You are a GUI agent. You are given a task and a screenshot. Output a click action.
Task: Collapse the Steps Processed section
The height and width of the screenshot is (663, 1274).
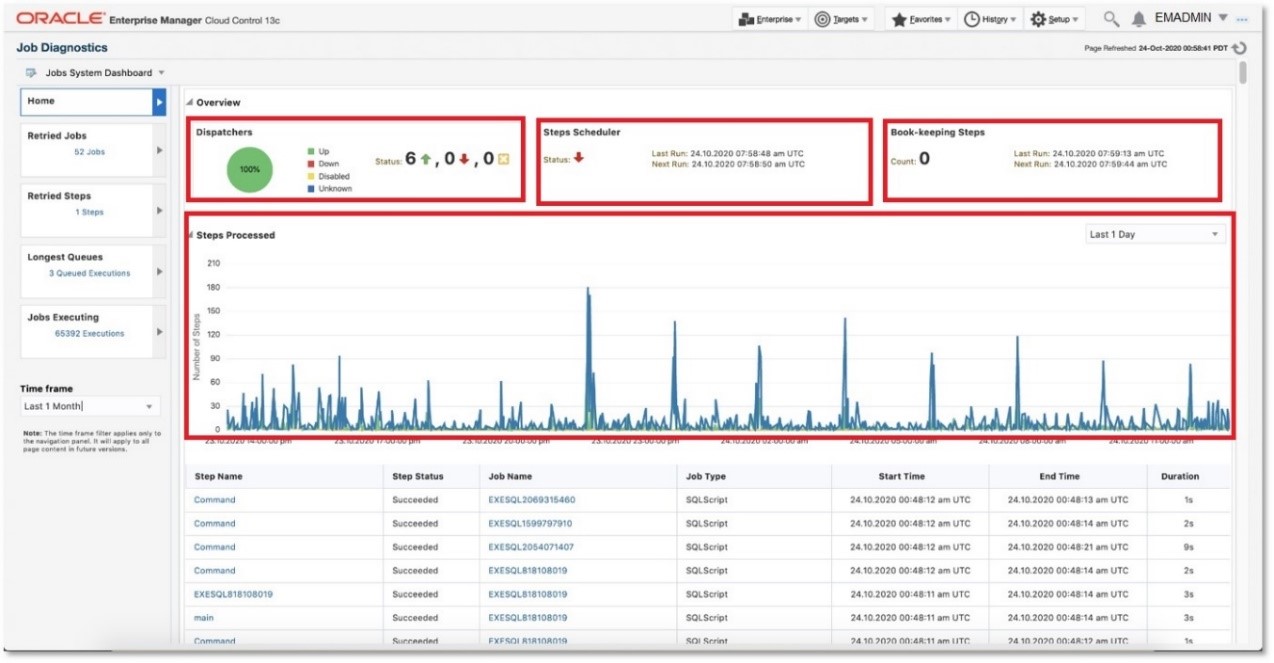(189, 236)
